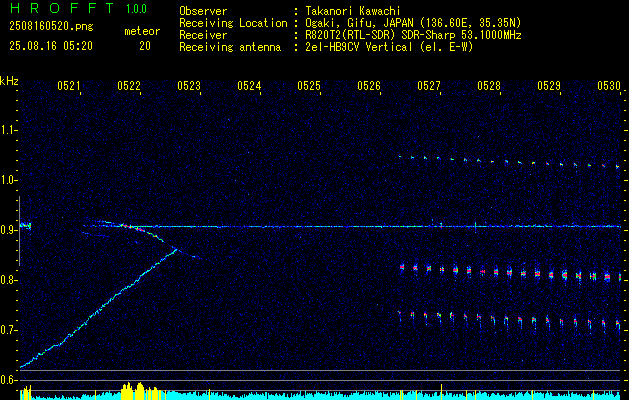Click the 0529 time axis label
This screenshot has height=400, width=629.
coord(549,85)
